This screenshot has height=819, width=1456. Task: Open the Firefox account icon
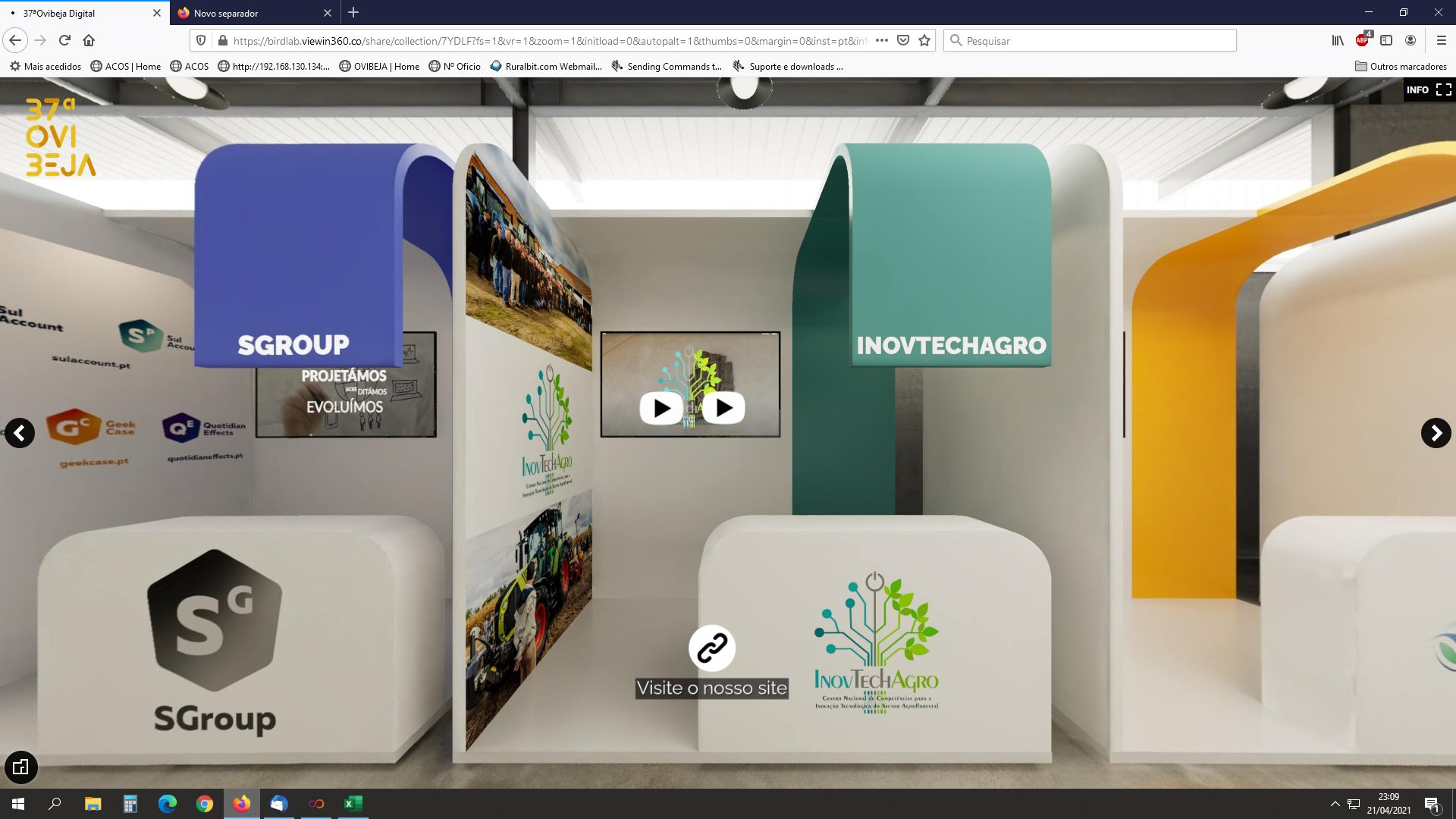[x=1410, y=40]
